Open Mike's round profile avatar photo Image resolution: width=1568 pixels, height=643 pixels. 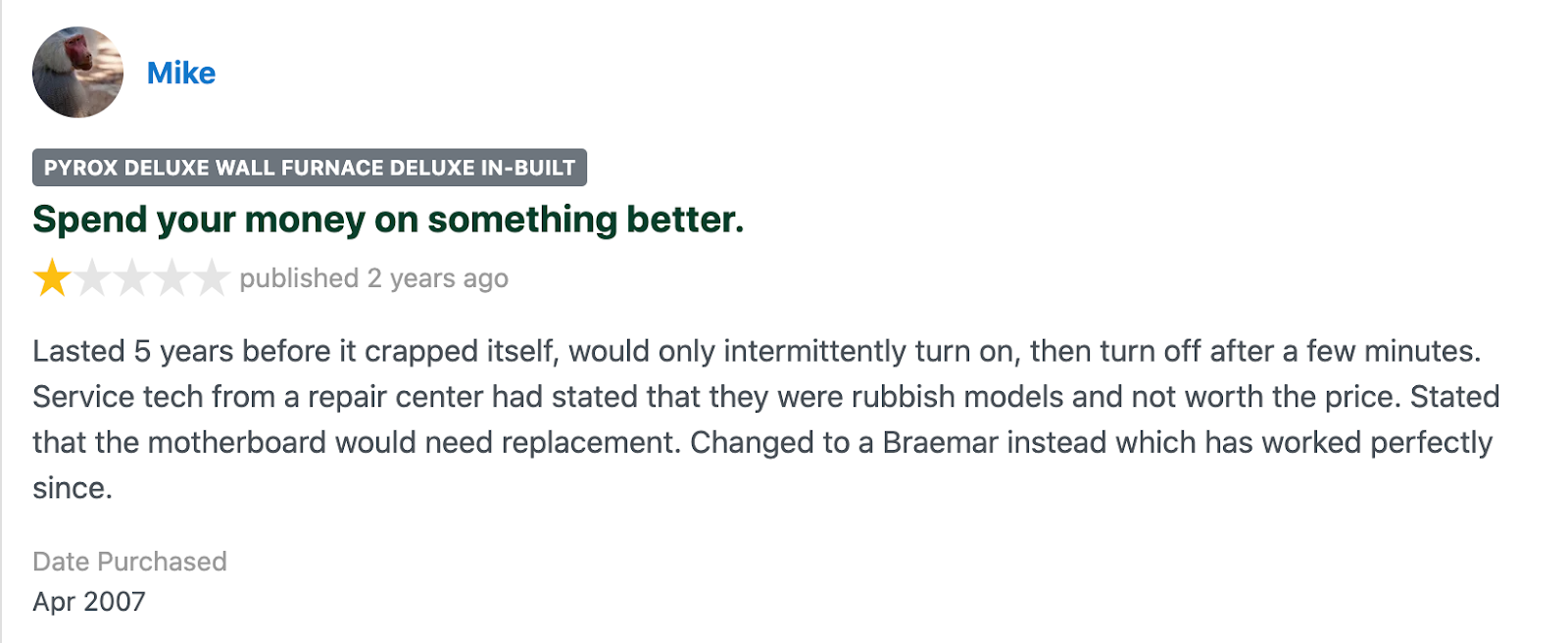77,73
